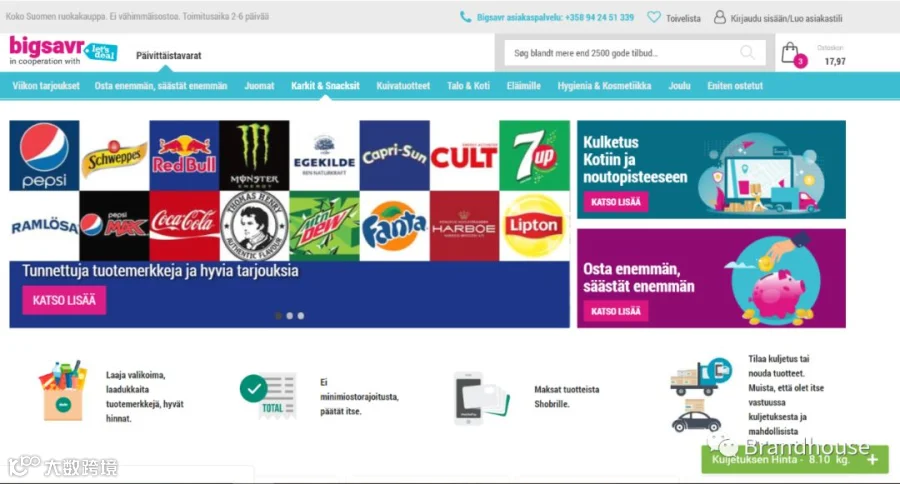Select the Coca-Cola brand logo
The image size is (900, 484).
click(x=184, y=226)
